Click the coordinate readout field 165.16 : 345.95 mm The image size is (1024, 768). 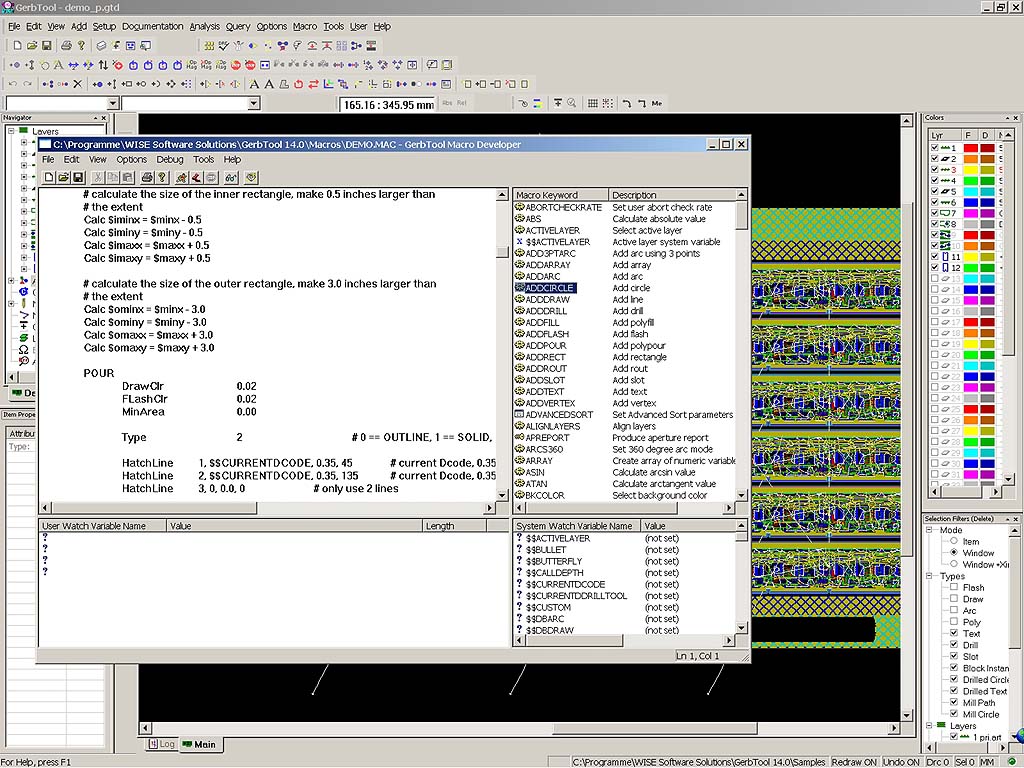389,104
